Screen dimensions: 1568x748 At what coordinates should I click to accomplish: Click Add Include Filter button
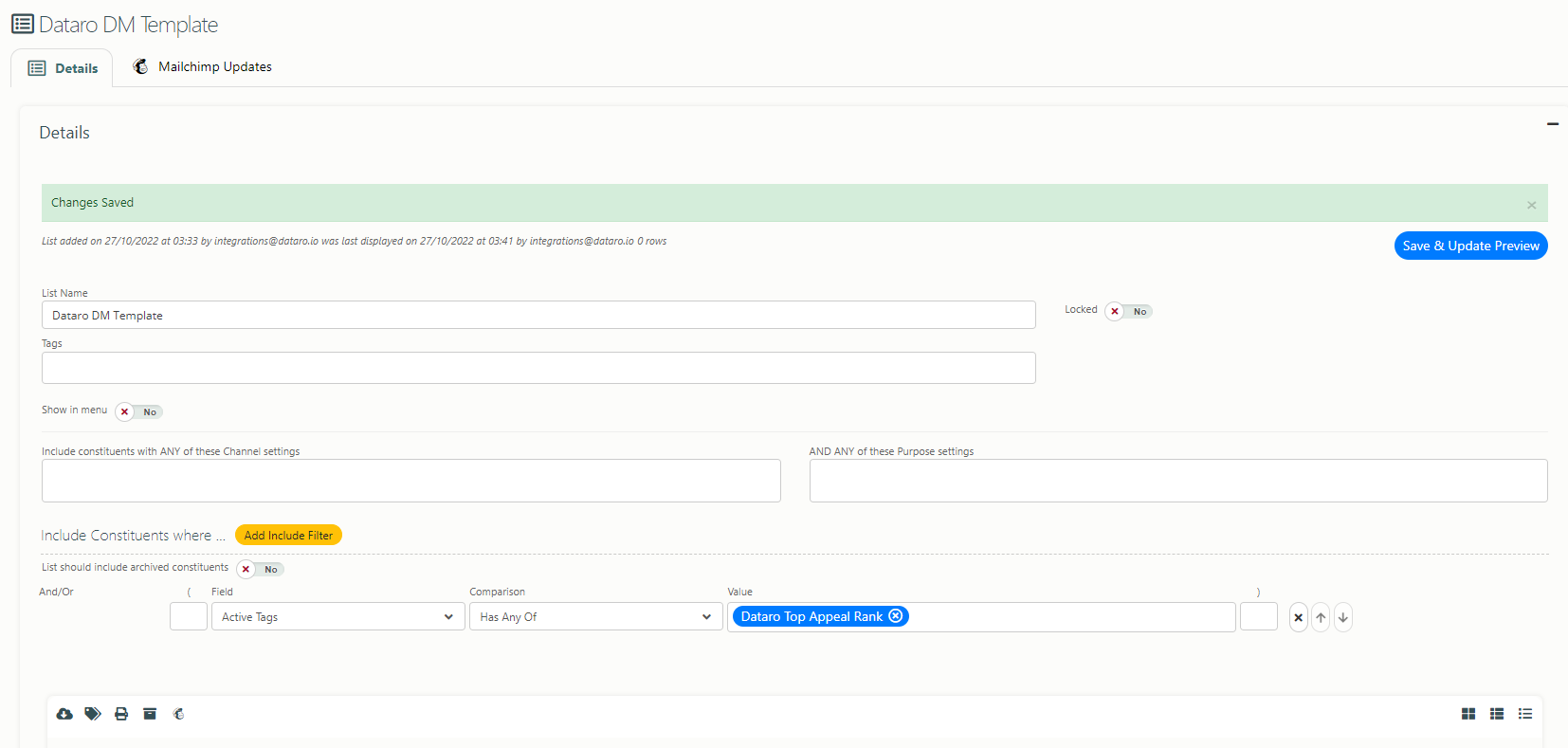[x=288, y=536]
